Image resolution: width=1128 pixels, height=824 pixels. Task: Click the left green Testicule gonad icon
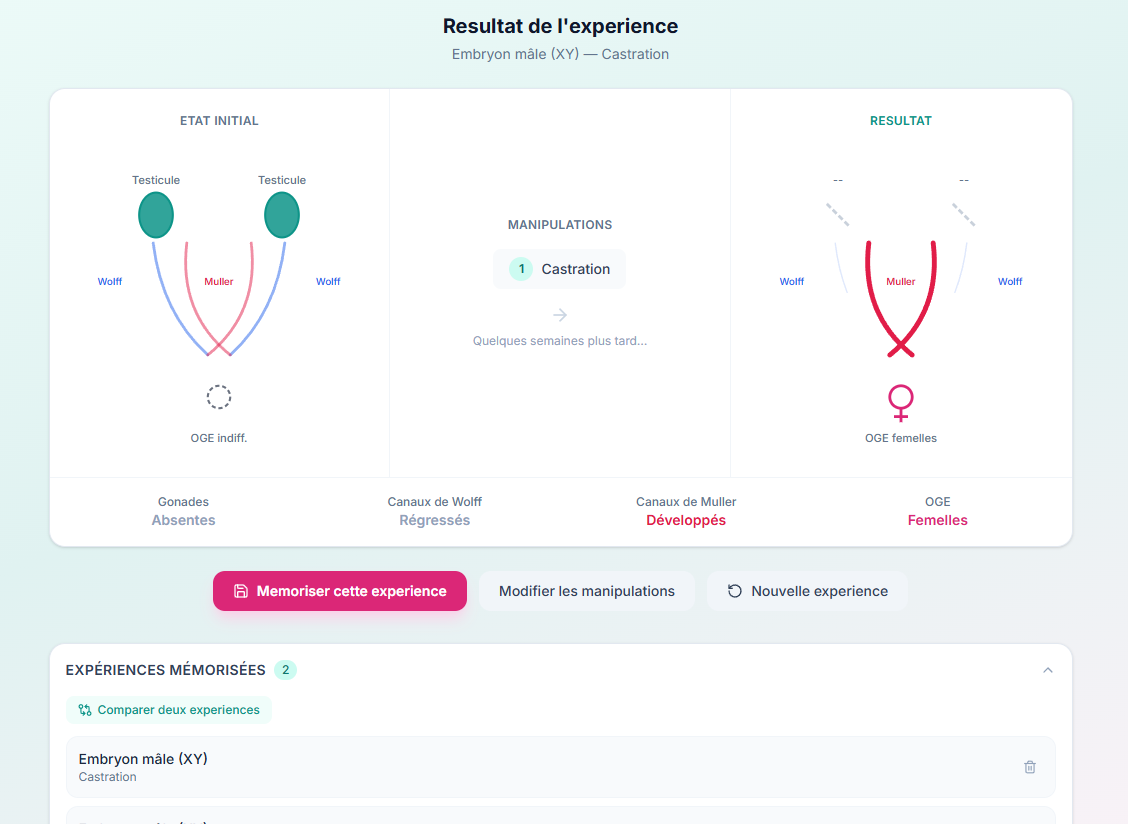(x=156, y=215)
